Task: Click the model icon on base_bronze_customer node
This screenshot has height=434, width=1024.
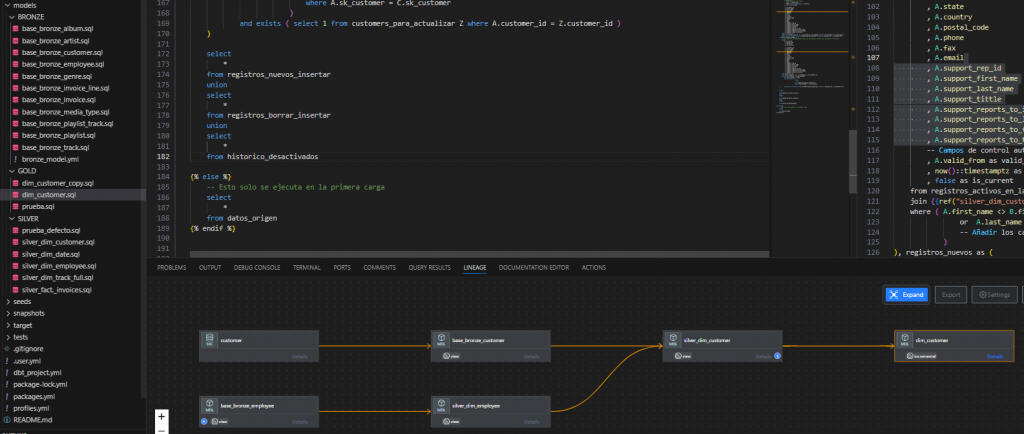Action: 441,341
